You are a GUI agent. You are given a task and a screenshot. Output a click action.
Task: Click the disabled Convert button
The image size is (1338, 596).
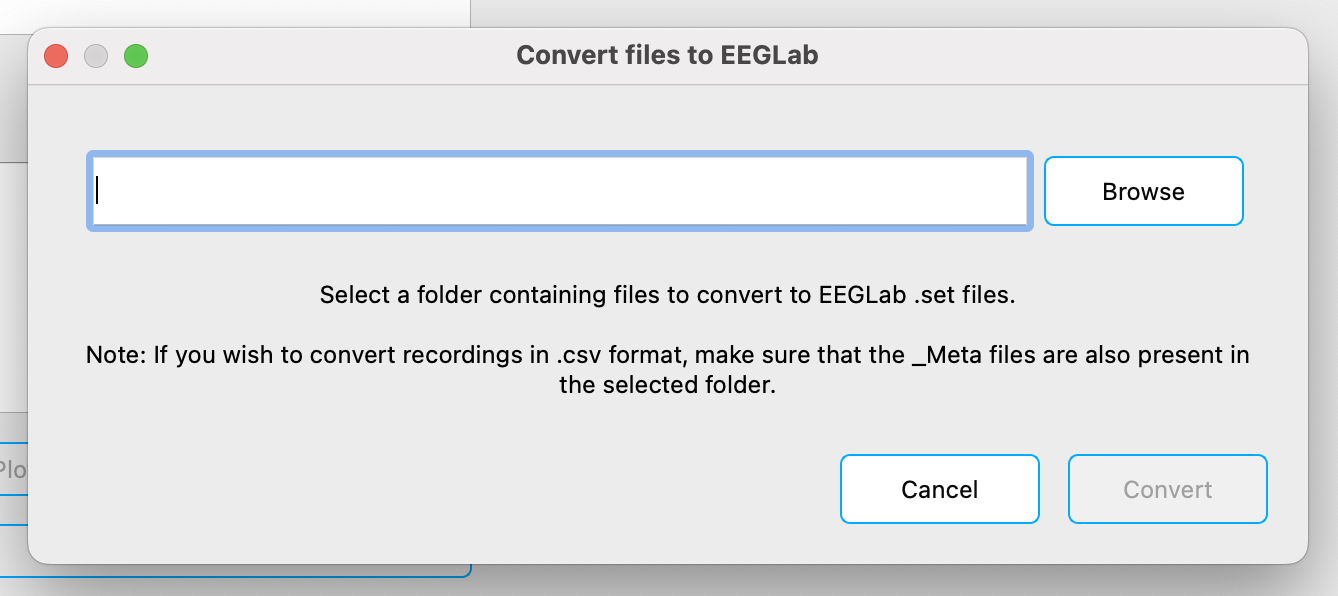[x=1167, y=489]
